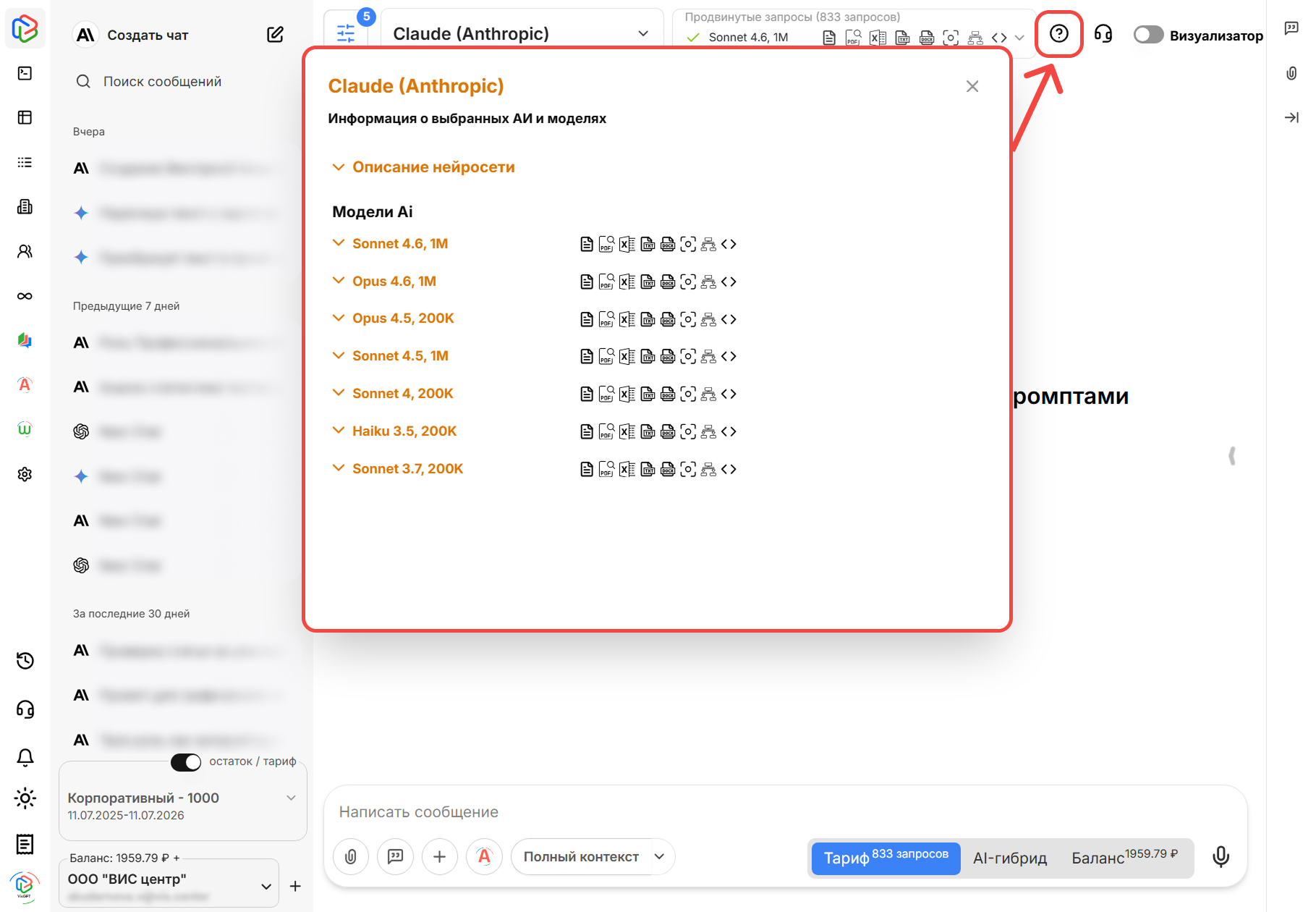Select the Тариф 833 запросов tab

(x=886, y=858)
